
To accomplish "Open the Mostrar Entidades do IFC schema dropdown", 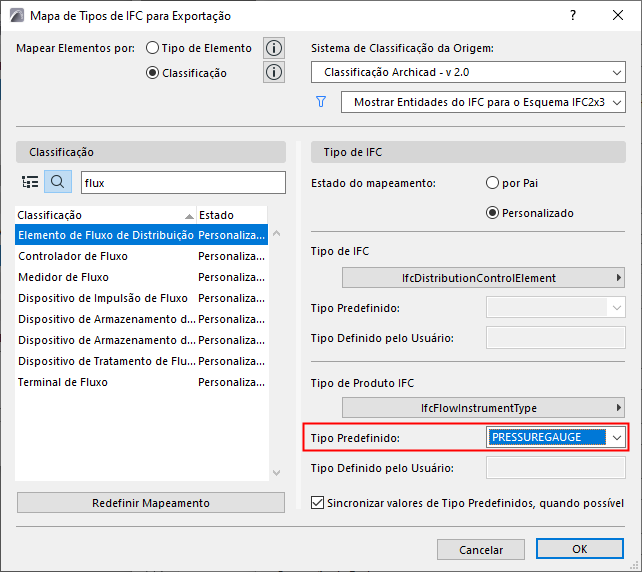I will coord(483,102).
